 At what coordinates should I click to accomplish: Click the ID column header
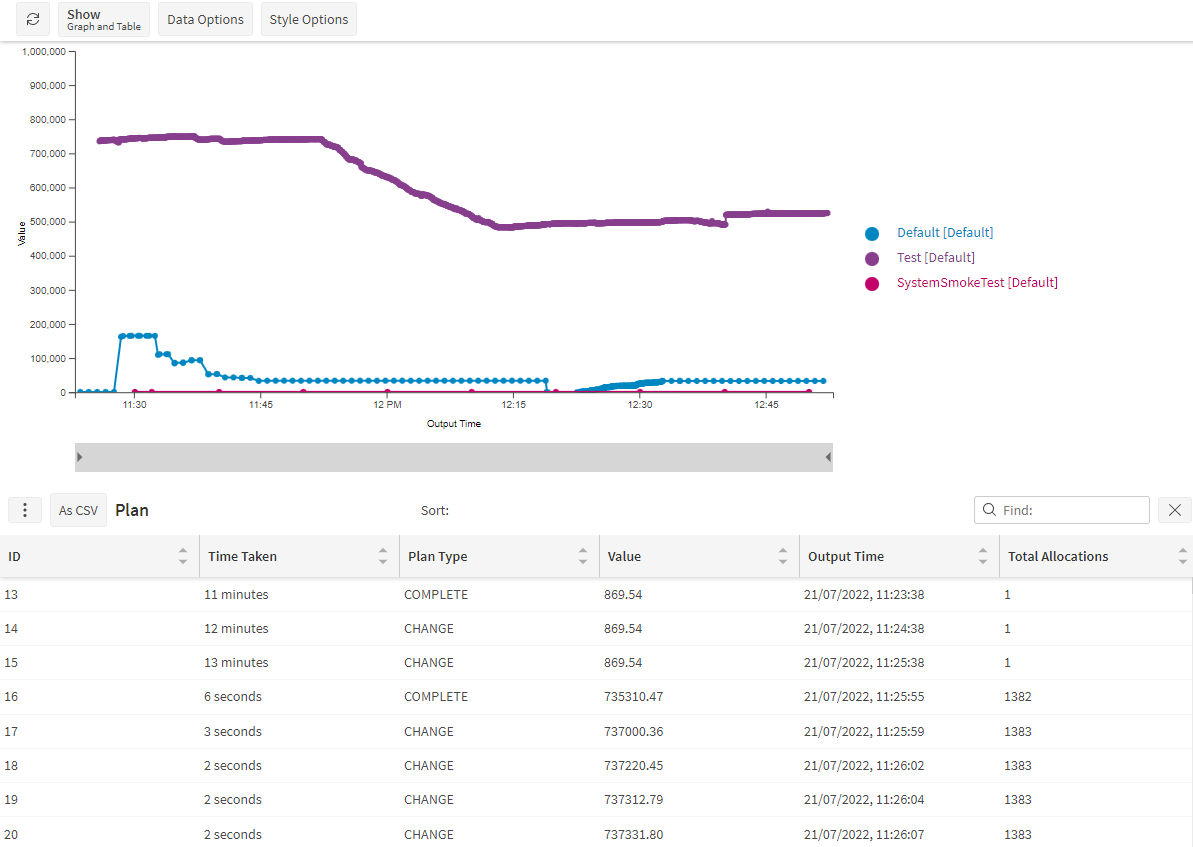tap(100, 556)
